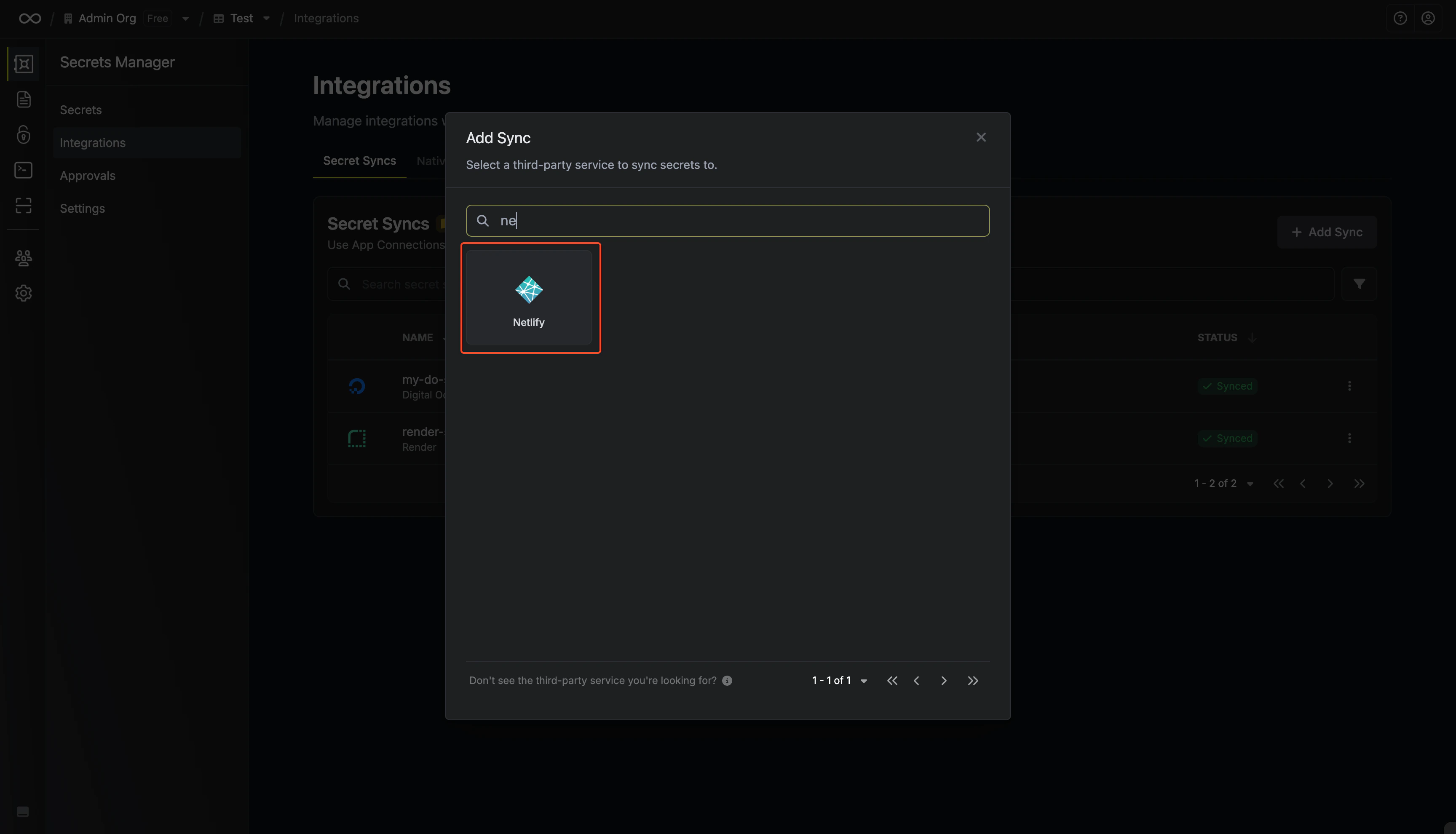Go to first page in Add Sync dialog

[x=892, y=681]
